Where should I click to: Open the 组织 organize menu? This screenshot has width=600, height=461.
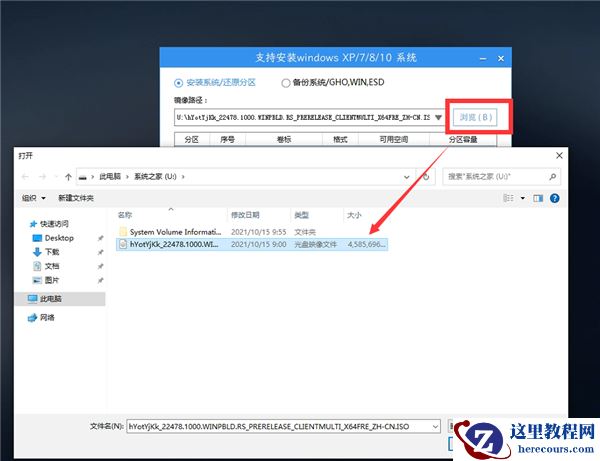pyautogui.click(x=34, y=198)
